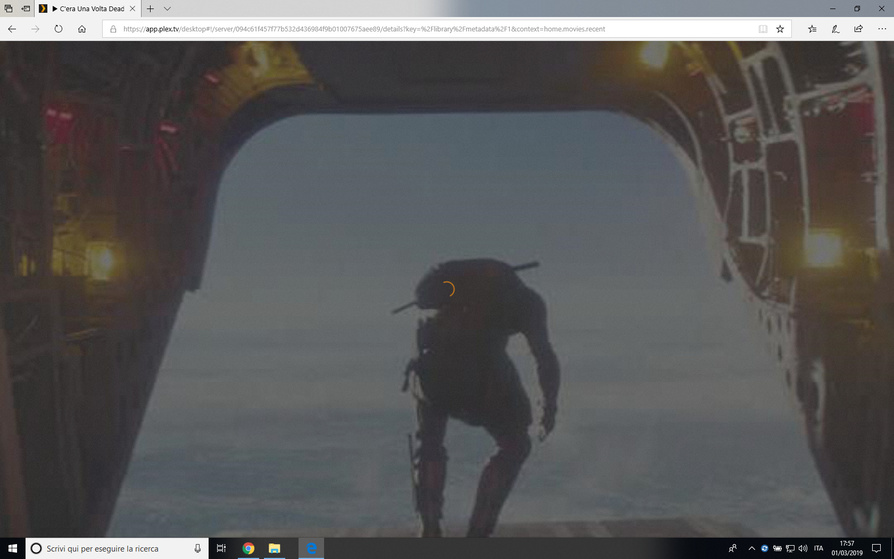Expand the tab previews chevron

[167, 9]
